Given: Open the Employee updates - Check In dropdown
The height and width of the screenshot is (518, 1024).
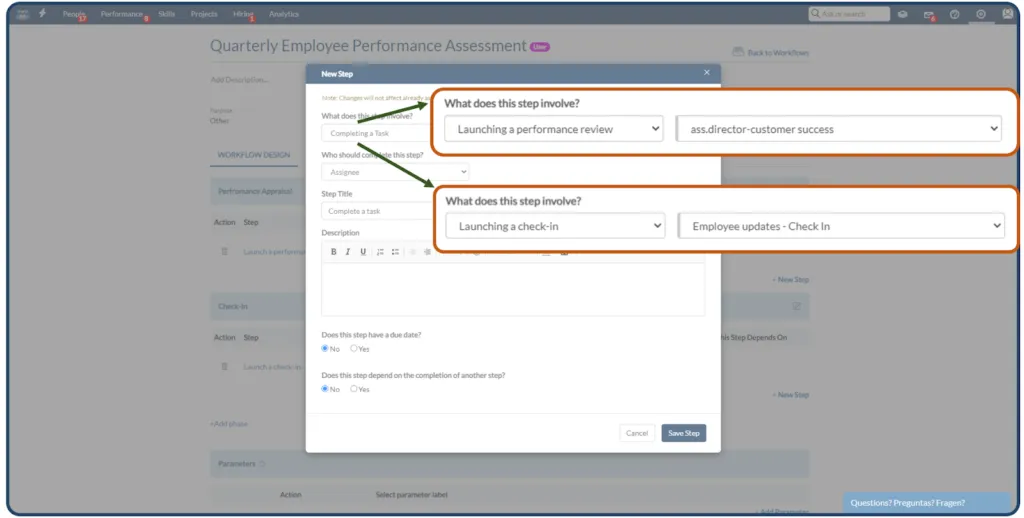Looking at the screenshot, I should (x=841, y=226).
